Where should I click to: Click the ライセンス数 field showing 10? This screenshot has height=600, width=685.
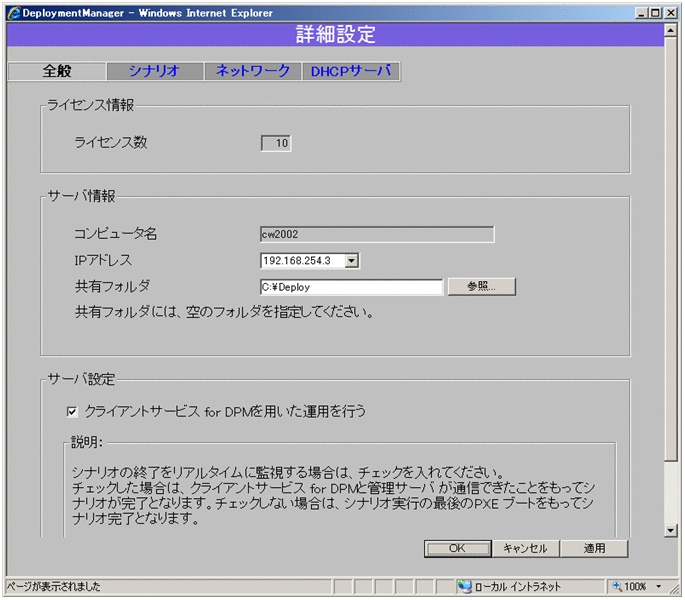(x=276, y=143)
